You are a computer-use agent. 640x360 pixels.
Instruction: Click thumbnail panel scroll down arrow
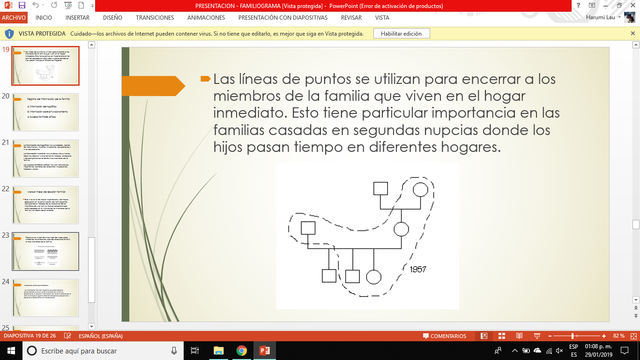[91, 327]
